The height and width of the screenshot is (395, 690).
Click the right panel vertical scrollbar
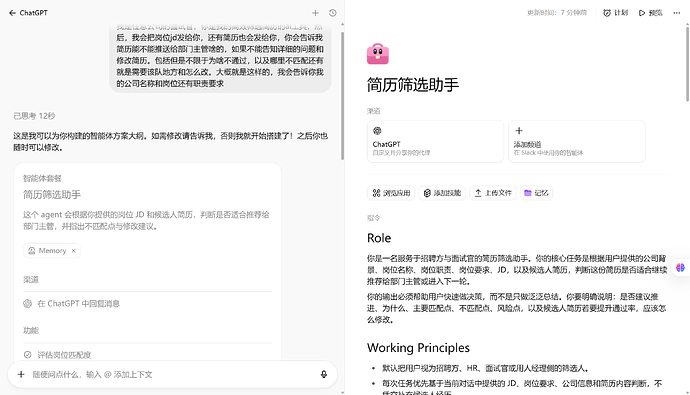click(x=687, y=64)
